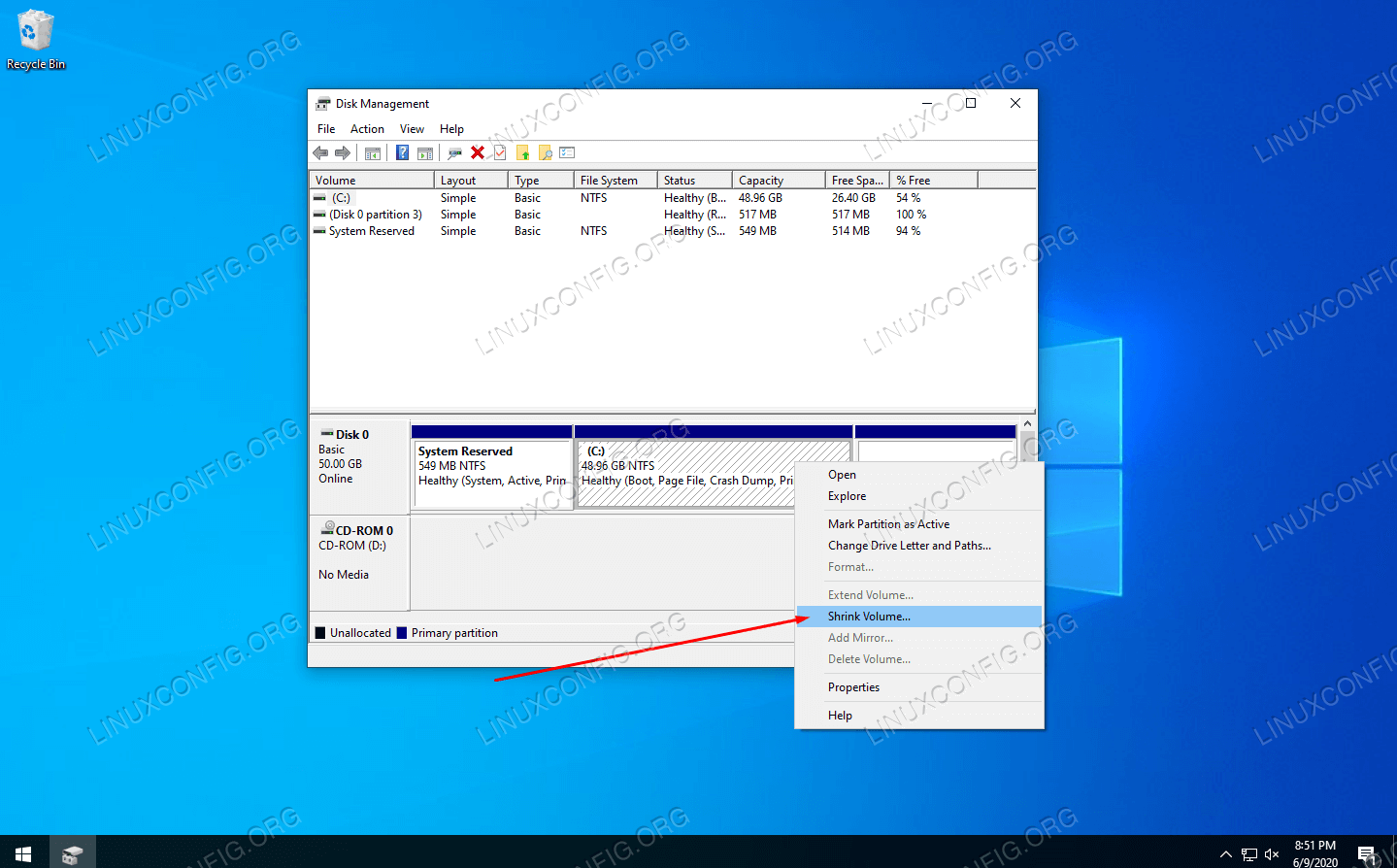The width and height of the screenshot is (1397, 868).
Task: Click the network icon in system tray
Action: point(1249,854)
